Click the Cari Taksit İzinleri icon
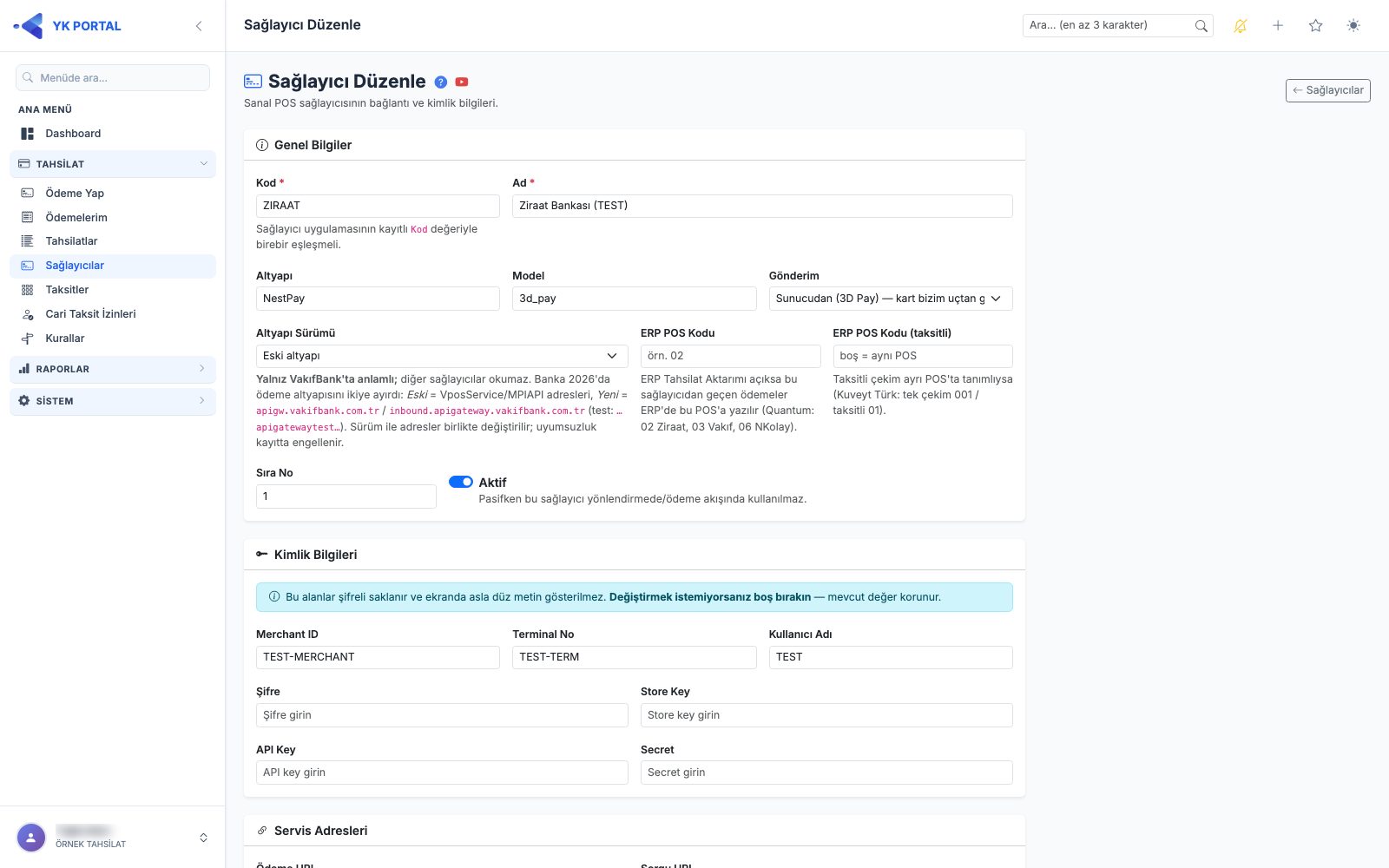This screenshot has width=1389, height=868. 28,314
